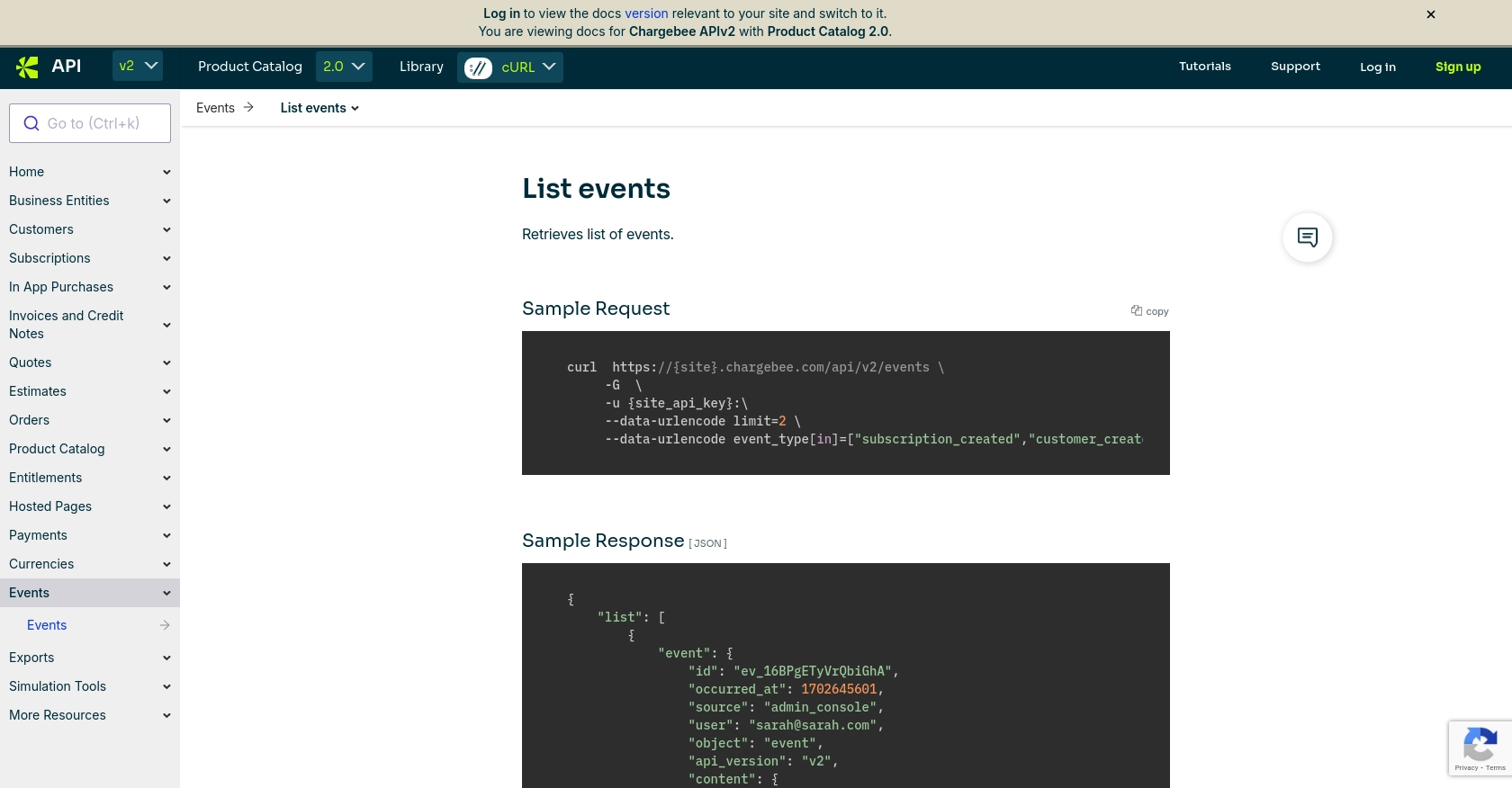Click the "occurred_at" value 1702645601
The width and height of the screenshot is (1512, 788).
839,689
